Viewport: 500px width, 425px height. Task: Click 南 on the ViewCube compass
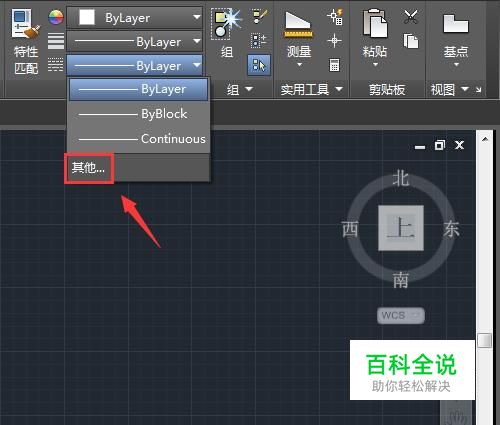(401, 280)
